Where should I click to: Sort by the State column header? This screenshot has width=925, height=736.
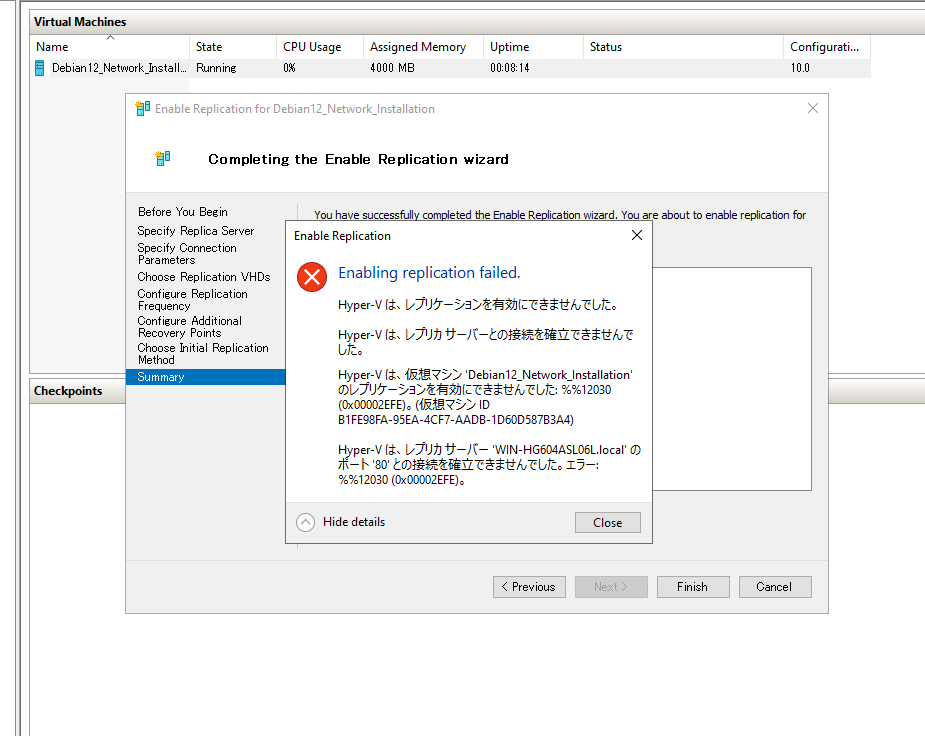click(x=232, y=47)
